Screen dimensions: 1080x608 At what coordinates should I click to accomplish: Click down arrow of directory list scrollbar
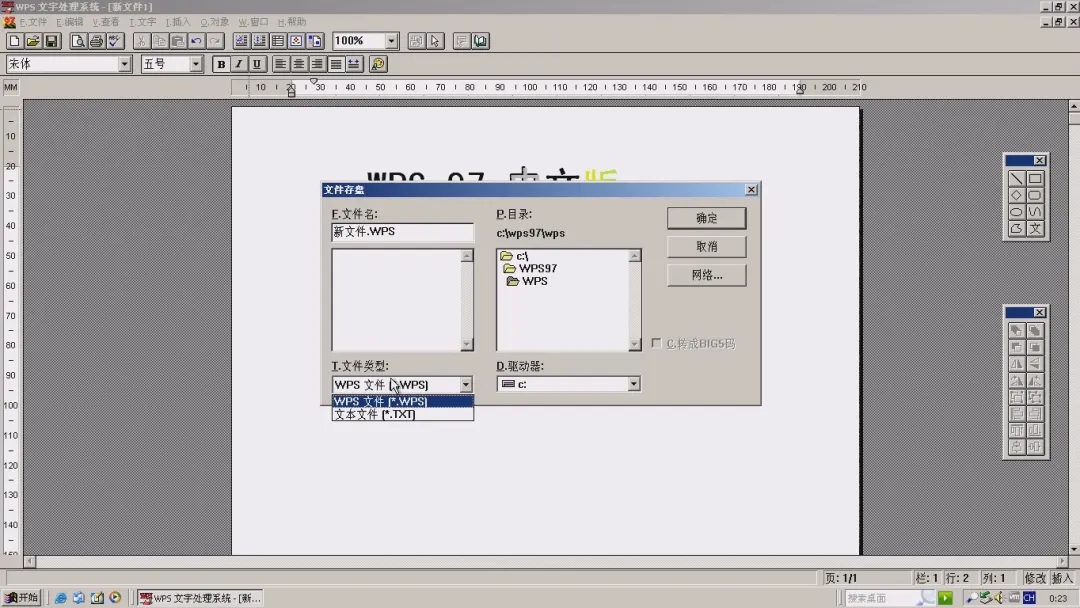click(634, 344)
